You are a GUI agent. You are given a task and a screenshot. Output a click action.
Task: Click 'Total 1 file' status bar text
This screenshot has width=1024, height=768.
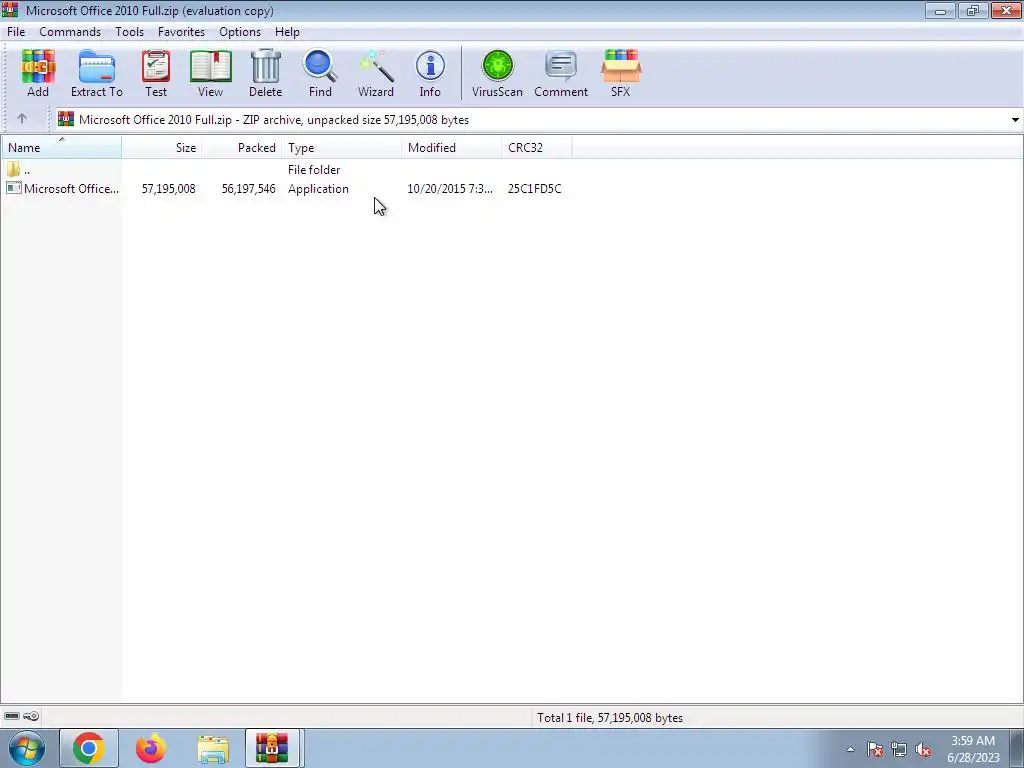[x=610, y=718]
